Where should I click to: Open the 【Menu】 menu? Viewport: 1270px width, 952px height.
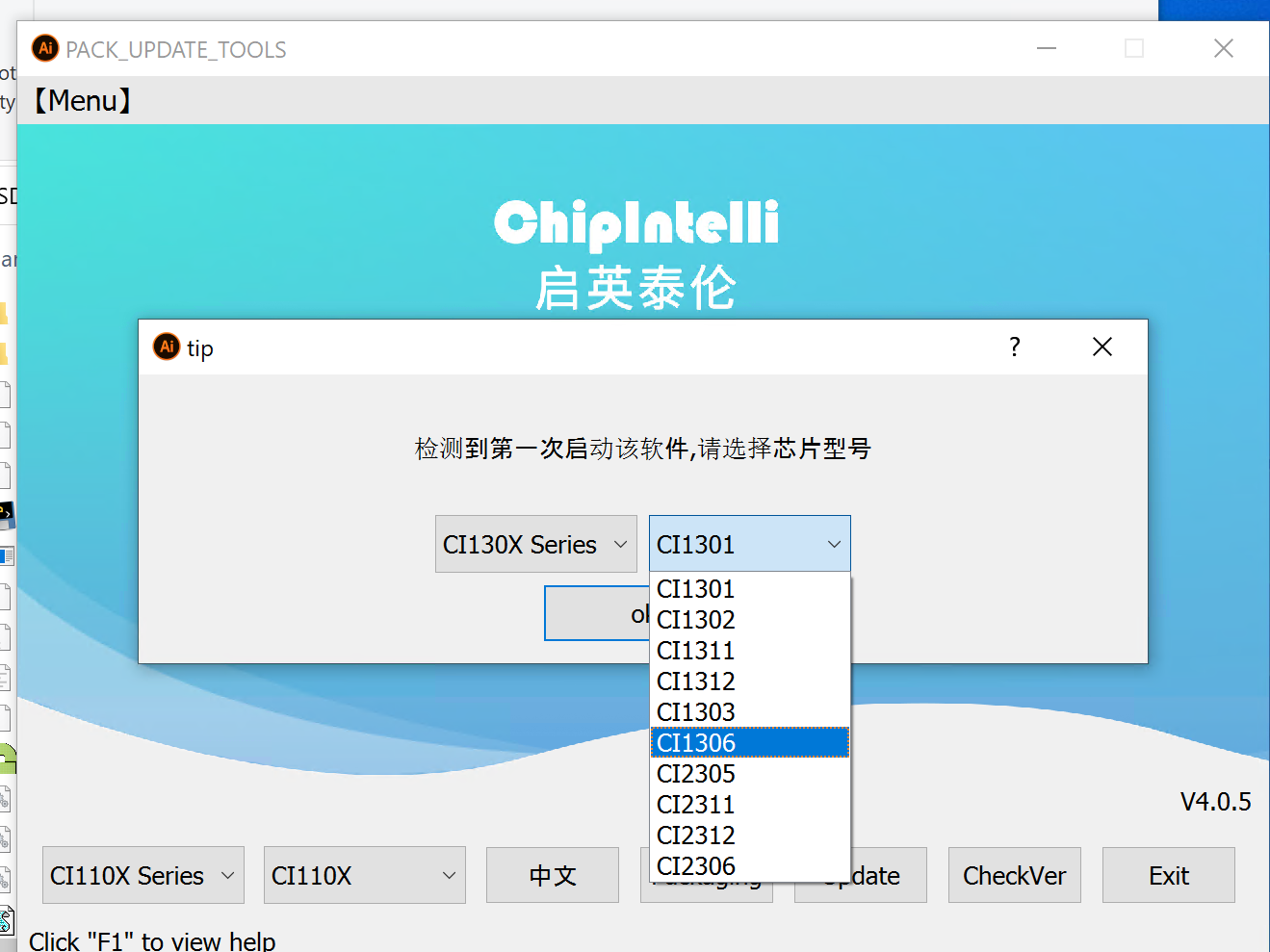pos(81,100)
